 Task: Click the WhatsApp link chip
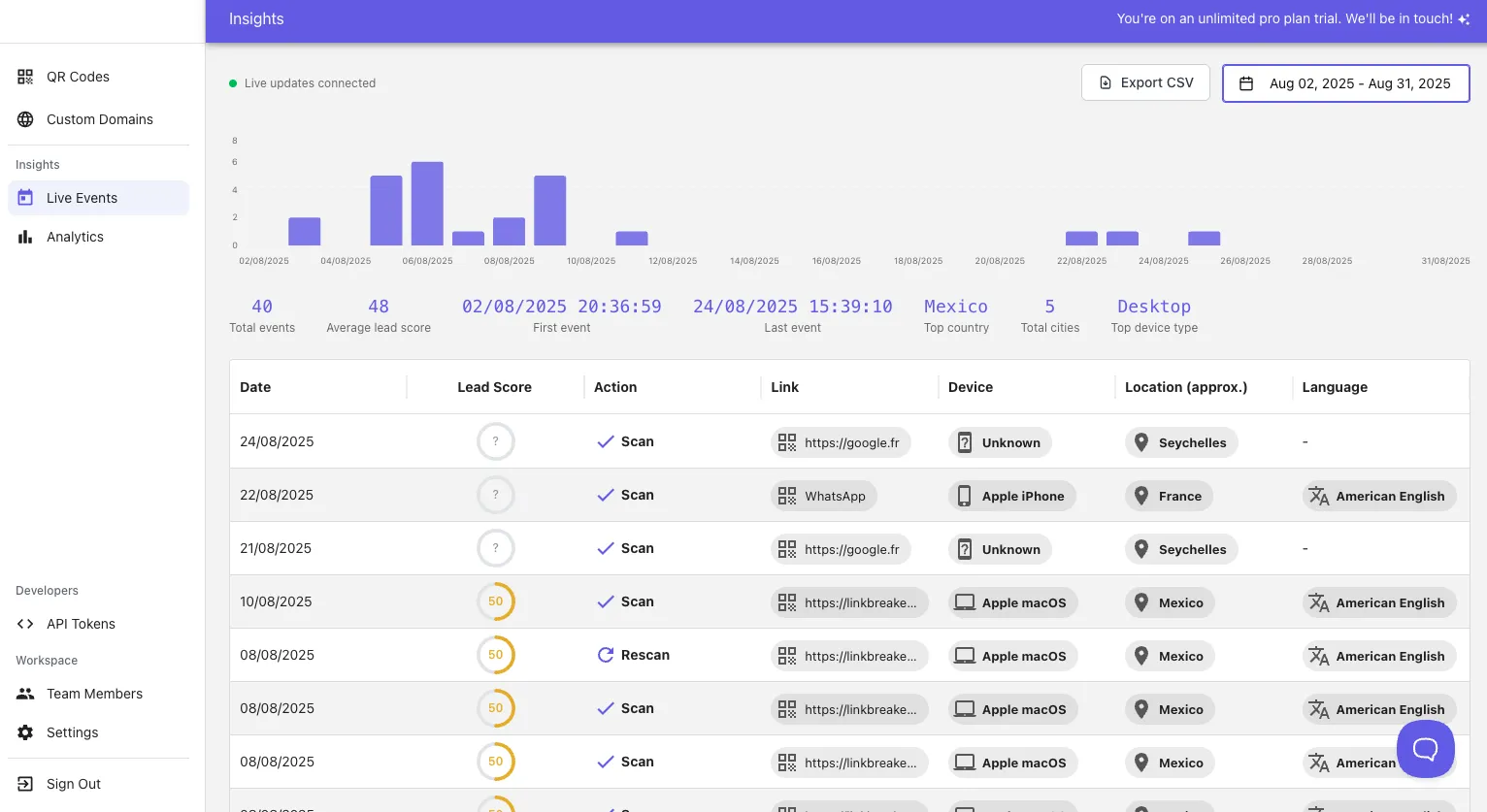pyautogui.click(x=824, y=496)
